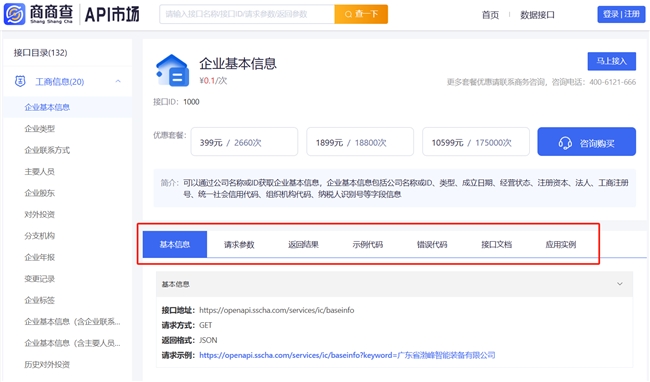Focus the API name search input field

point(247,15)
